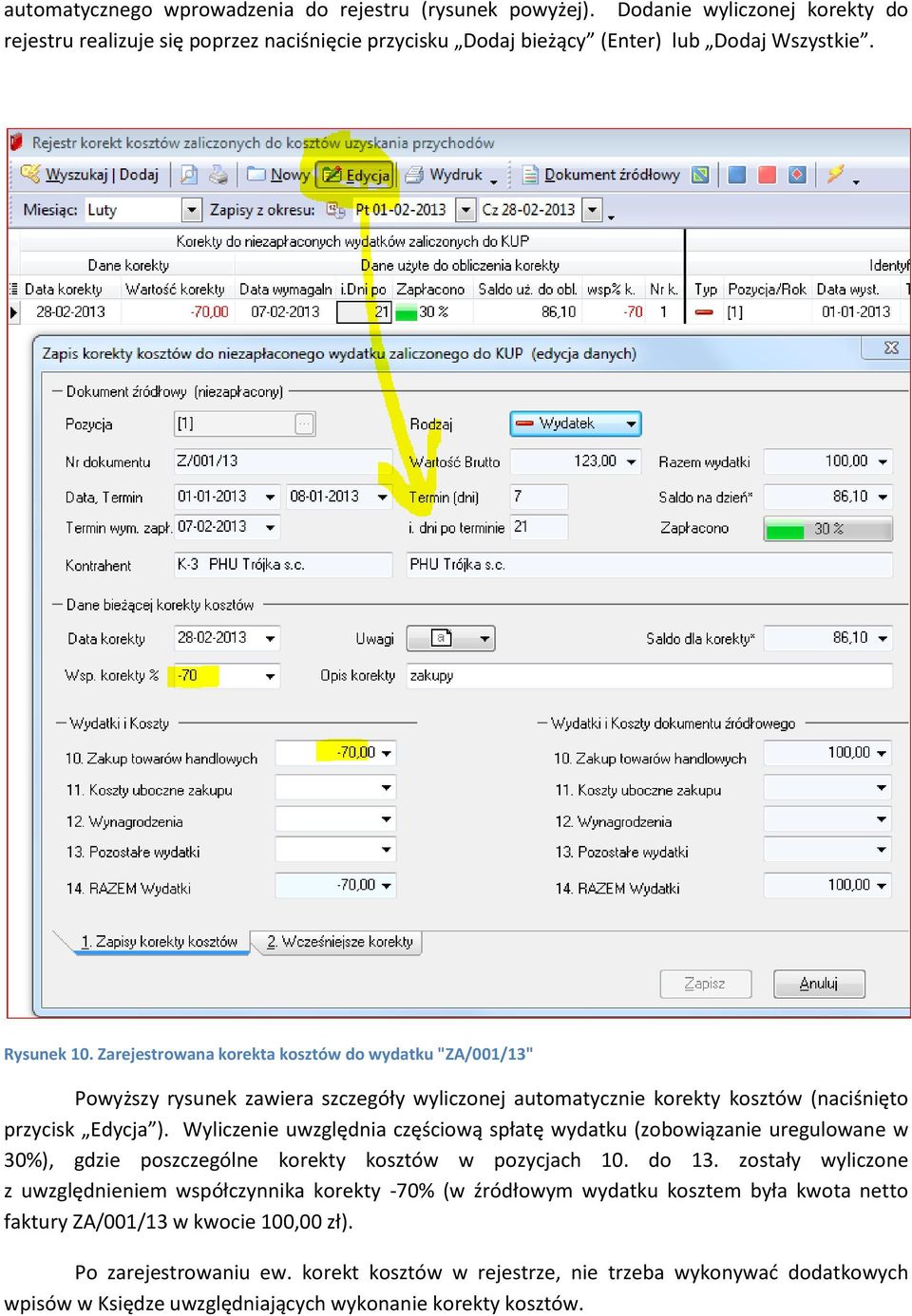Open print preview icon in toolbar
This screenshot has width=912, height=1316.
(x=189, y=175)
